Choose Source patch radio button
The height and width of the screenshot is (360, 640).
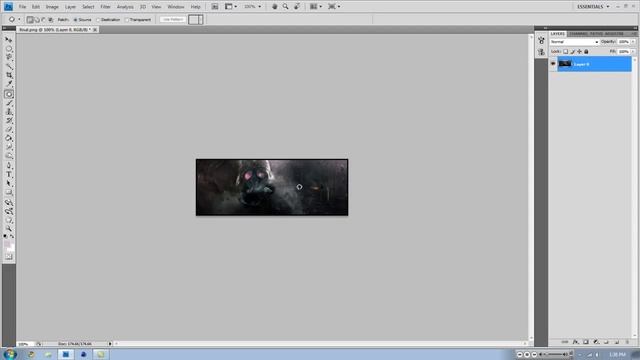pyautogui.click(x=76, y=20)
